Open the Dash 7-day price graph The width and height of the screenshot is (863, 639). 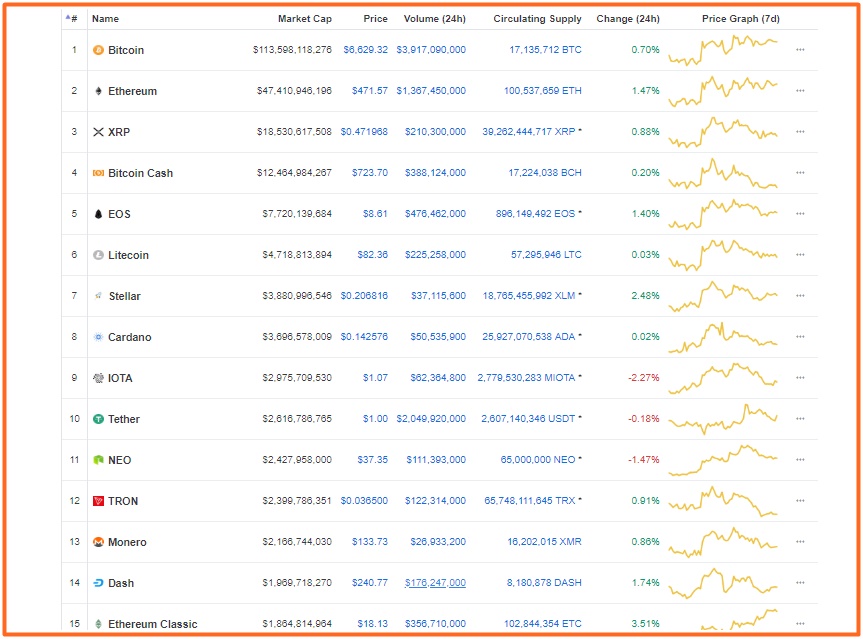tap(723, 583)
